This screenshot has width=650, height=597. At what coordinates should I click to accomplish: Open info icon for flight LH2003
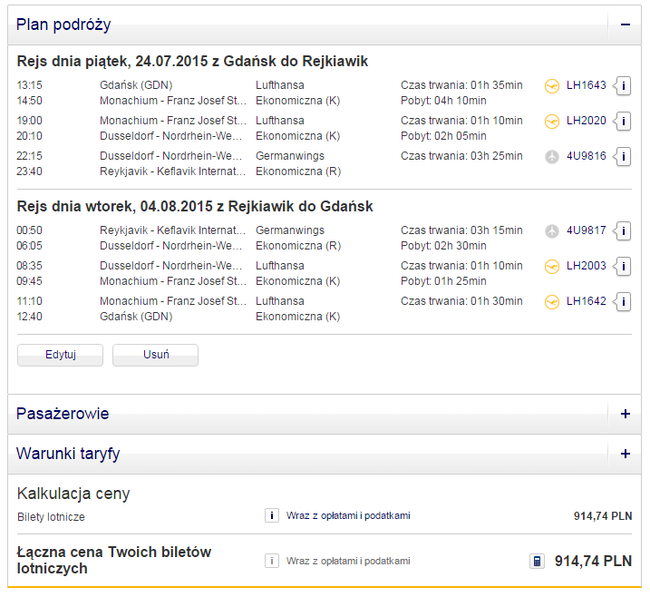(x=622, y=267)
